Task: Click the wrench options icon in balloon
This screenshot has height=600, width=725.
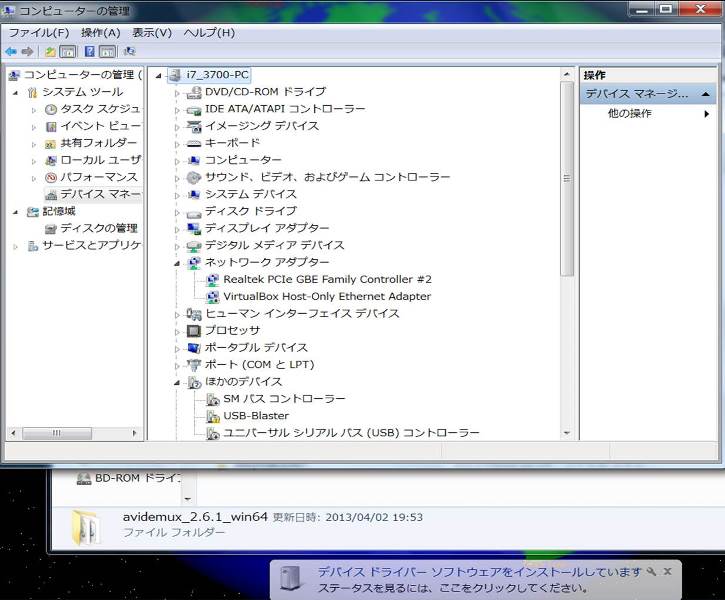Action: pyautogui.click(x=652, y=572)
